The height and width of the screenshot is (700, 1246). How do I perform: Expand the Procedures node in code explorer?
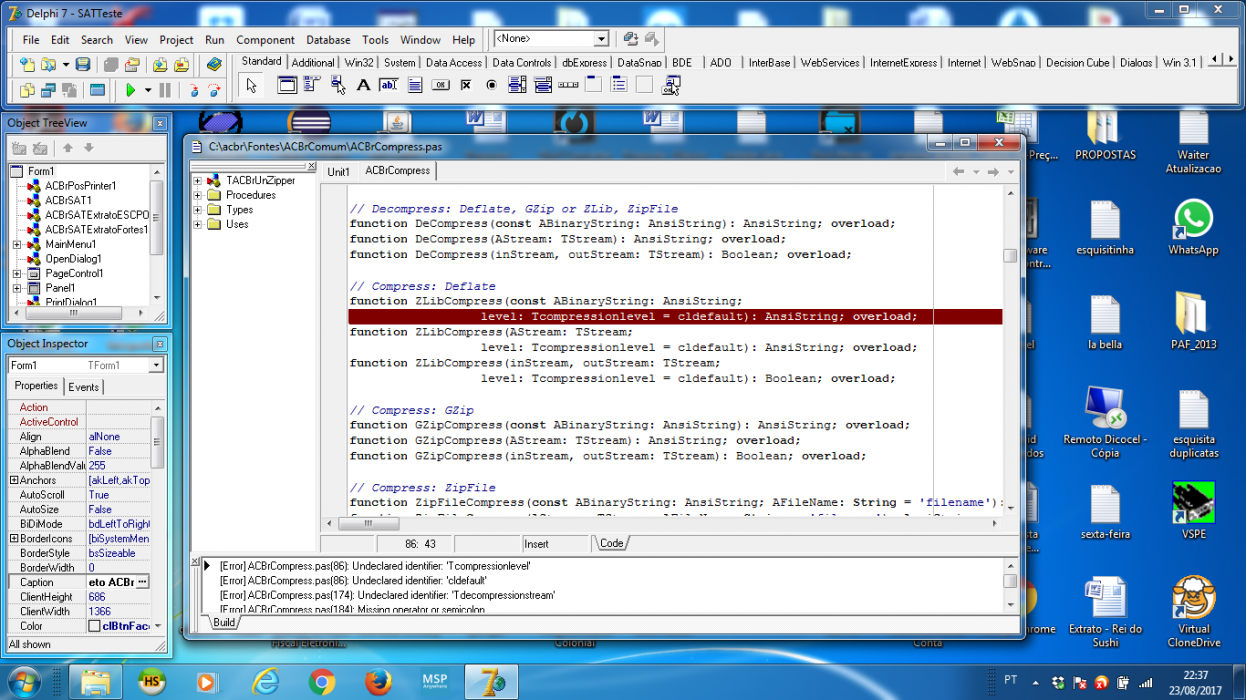198,195
